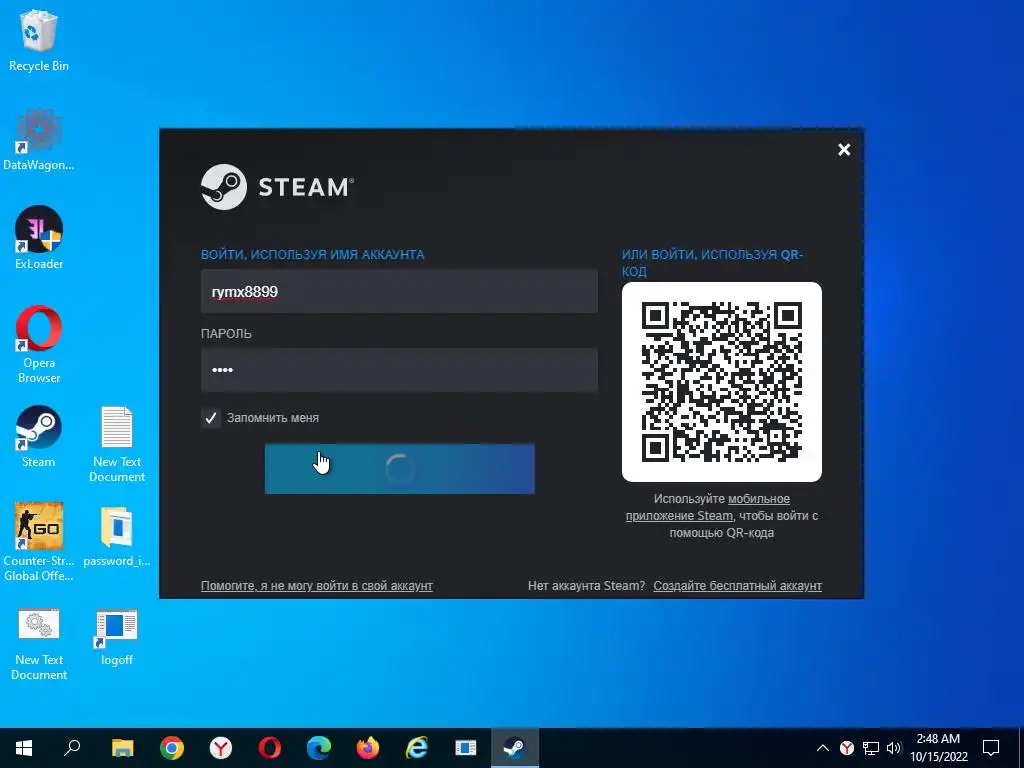Click the active Steam taskbar button
Image resolution: width=1024 pixels, height=768 pixels.
coord(515,748)
